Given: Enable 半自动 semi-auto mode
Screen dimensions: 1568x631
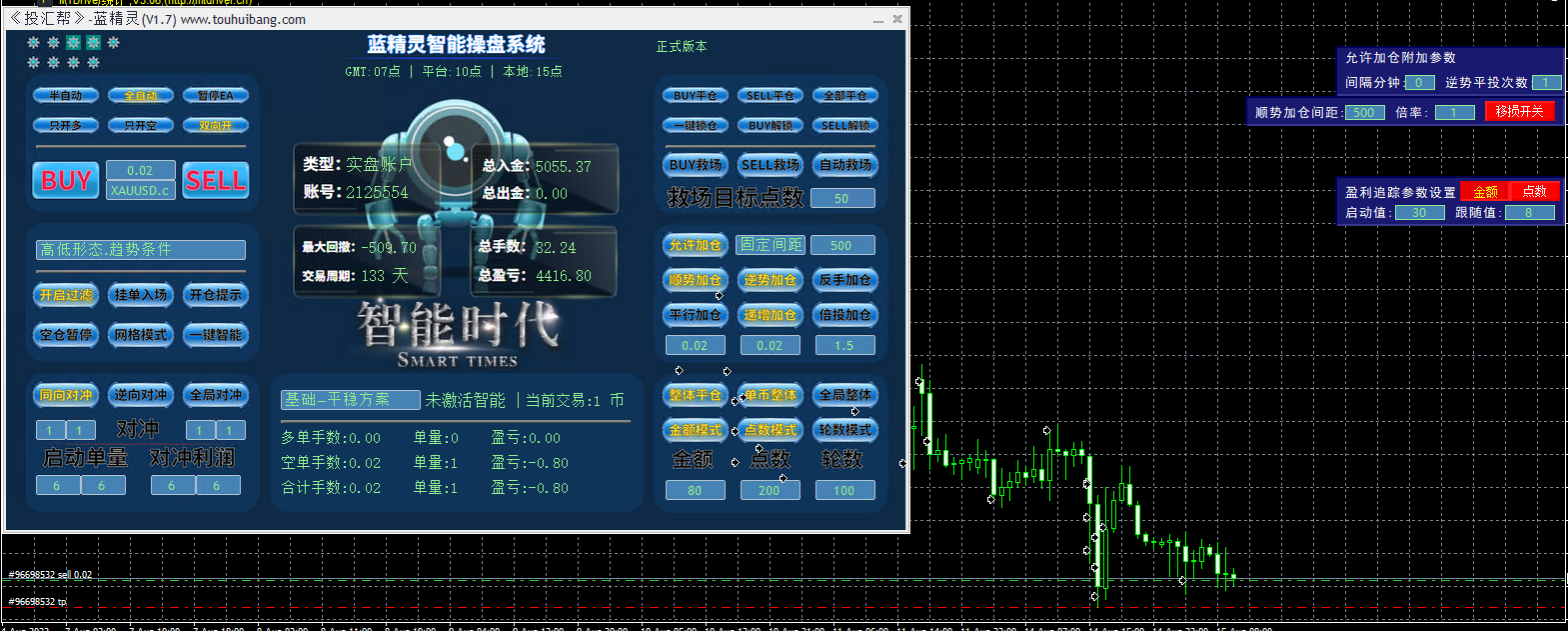Looking at the screenshot, I should 66,96.
